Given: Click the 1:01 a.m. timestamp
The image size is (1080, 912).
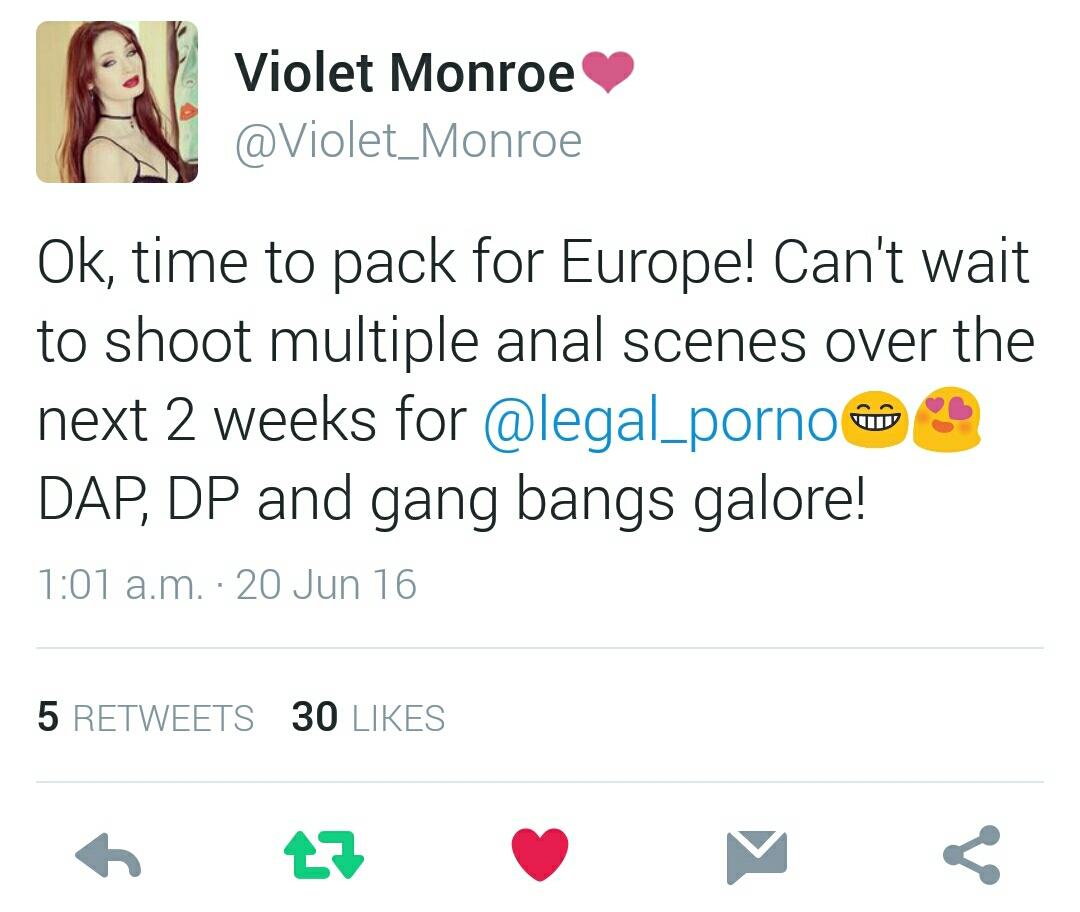Looking at the screenshot, I should click(121, 585).
